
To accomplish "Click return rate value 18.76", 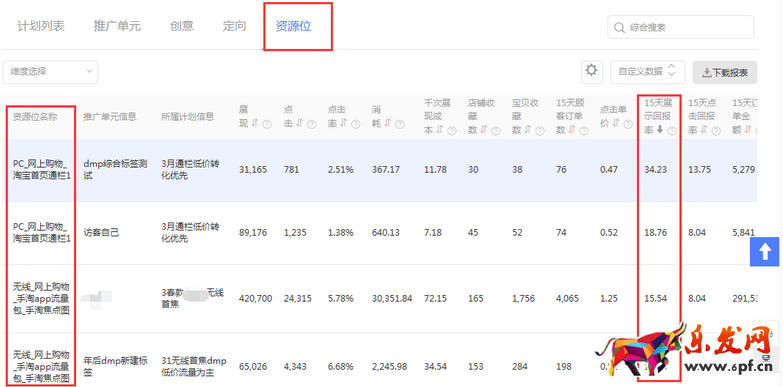I will coord(656,233).
